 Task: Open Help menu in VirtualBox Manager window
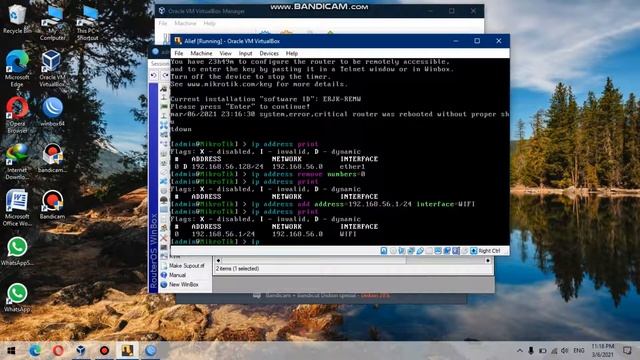click(x=209, y=23)
